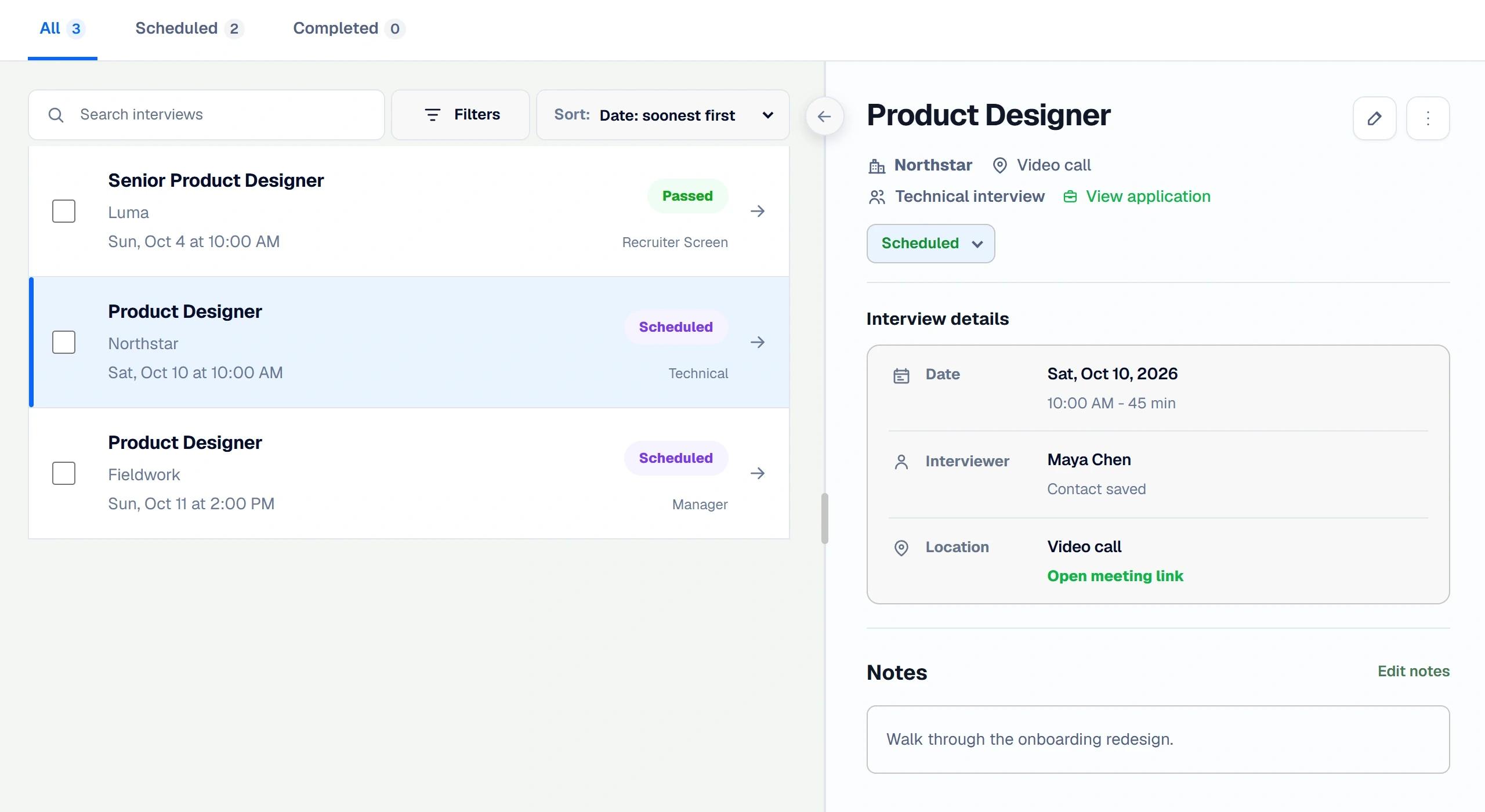Click the pin icon beside Location label

(901, 548)
